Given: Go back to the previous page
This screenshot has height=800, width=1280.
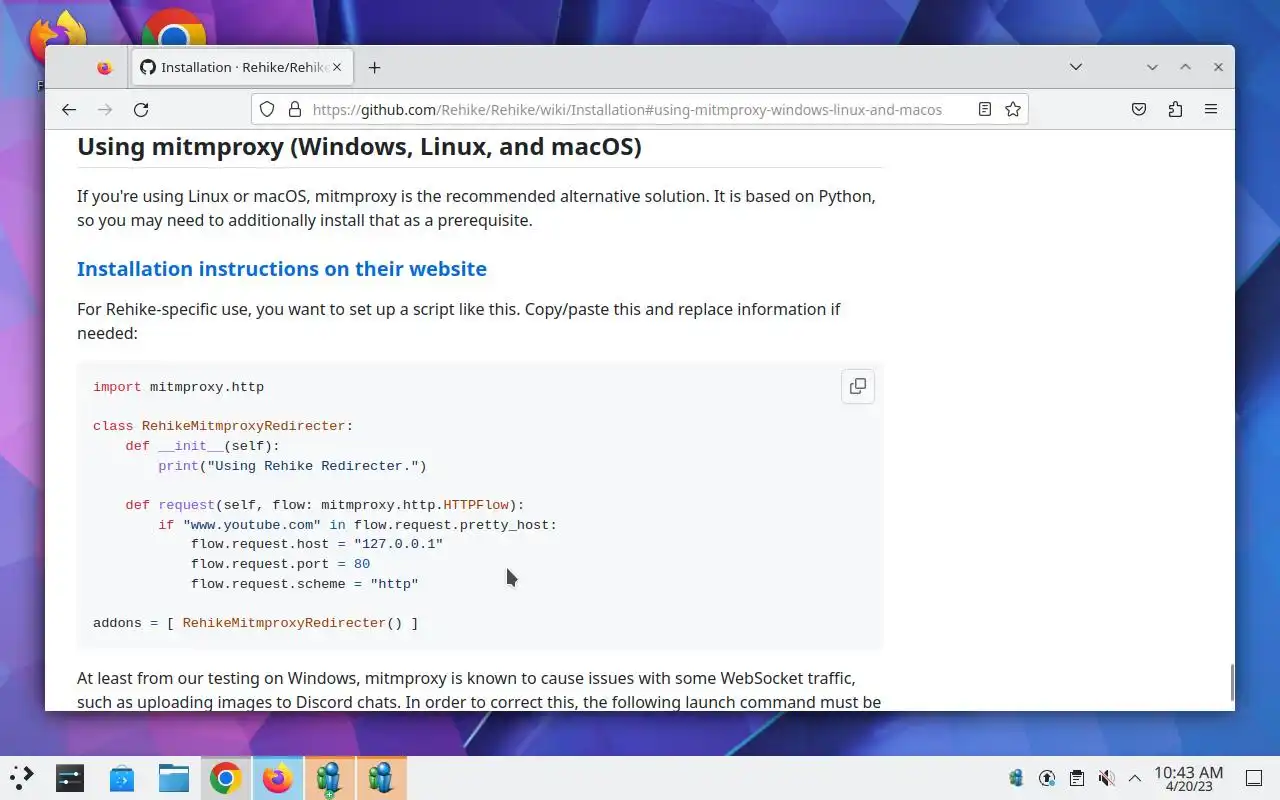Looking at the screenshot, I should coord(68,110).
